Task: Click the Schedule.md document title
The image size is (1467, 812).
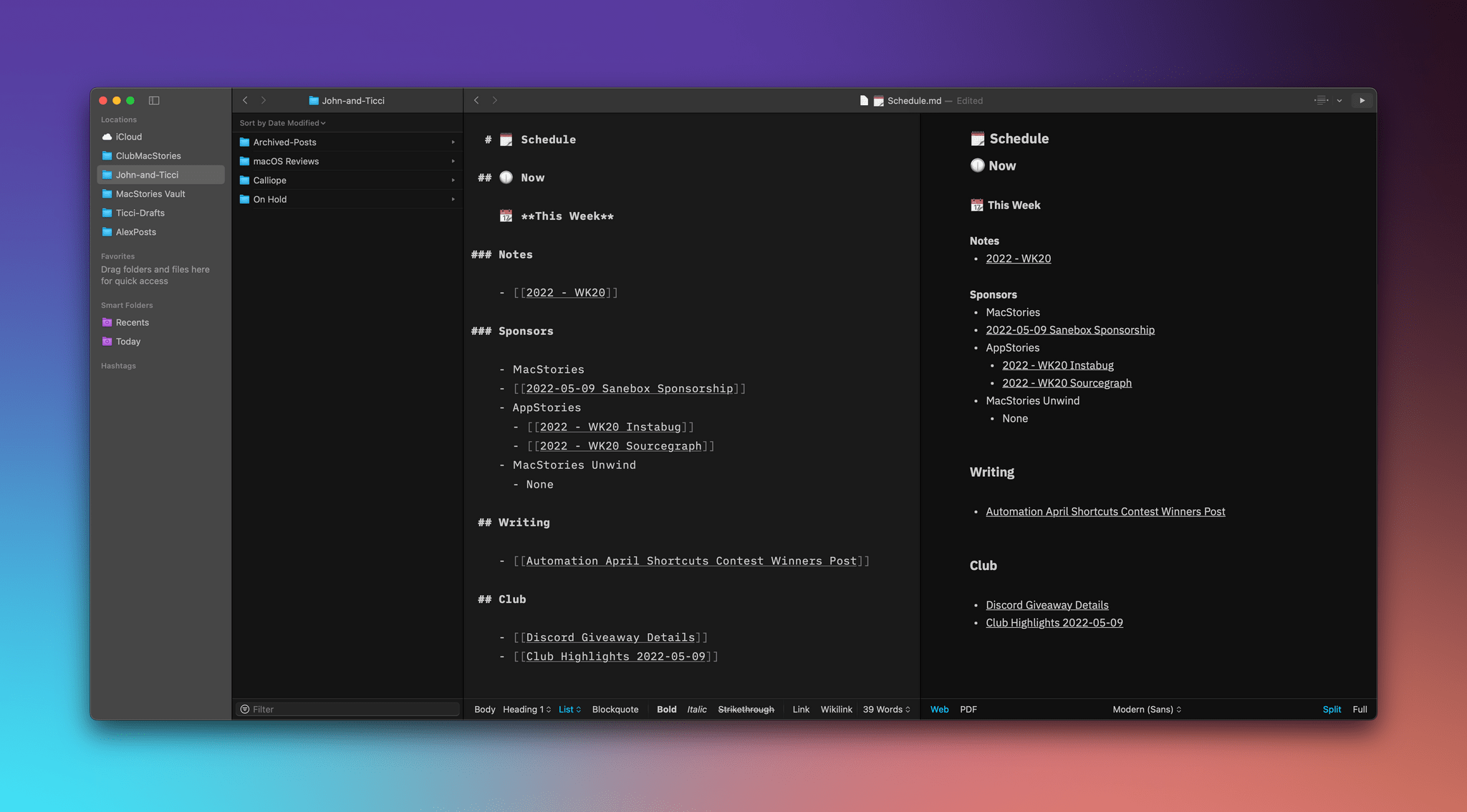Action: point(914,100)
